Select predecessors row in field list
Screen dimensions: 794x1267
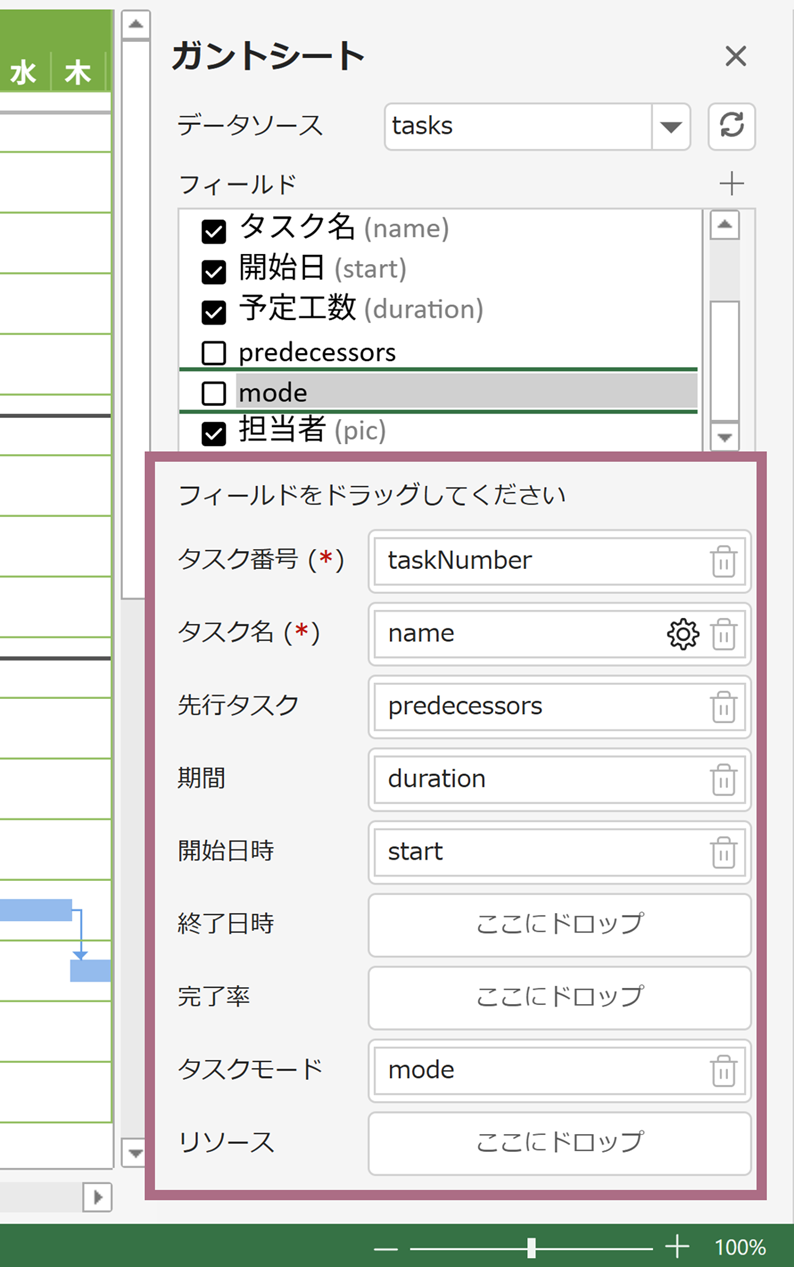440,352
